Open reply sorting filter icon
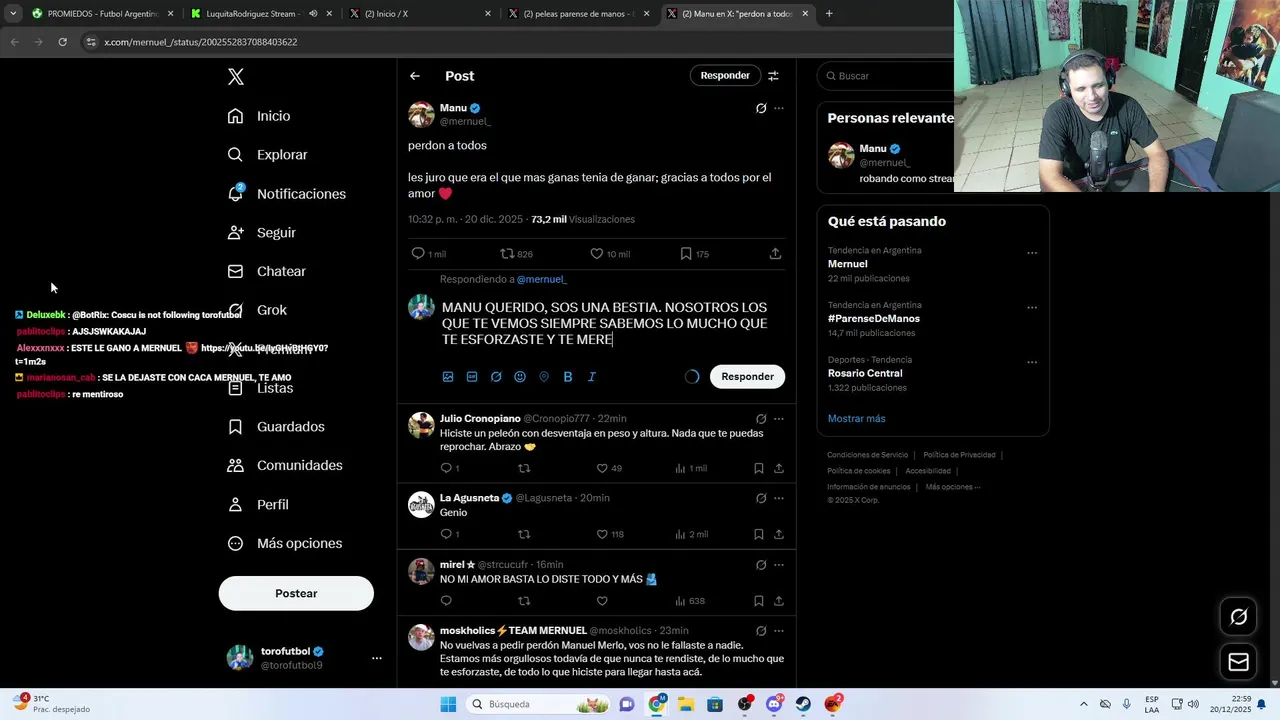The image size is (1280, 720). (773, 76)
